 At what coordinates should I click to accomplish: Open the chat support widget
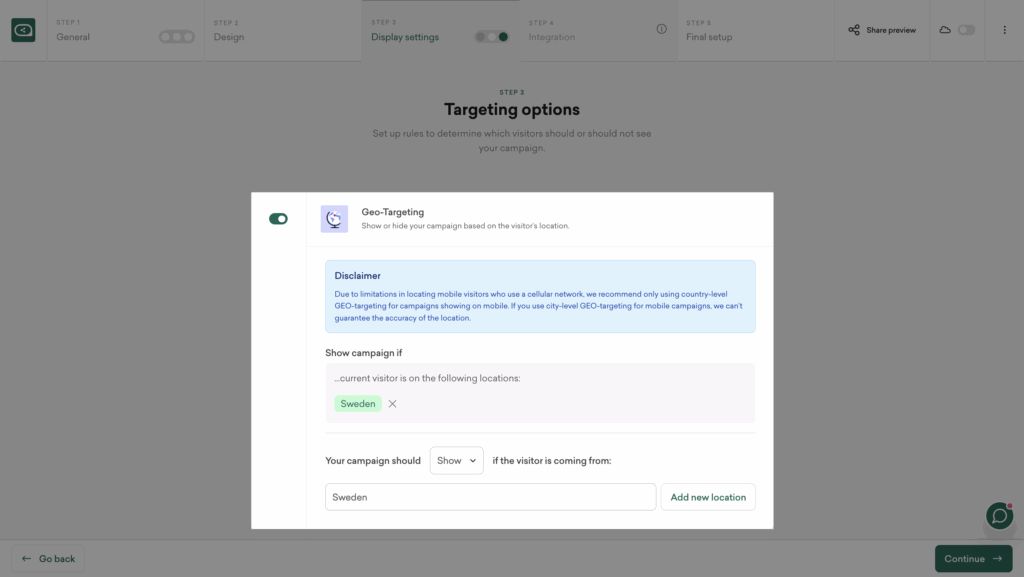[999, 515]
